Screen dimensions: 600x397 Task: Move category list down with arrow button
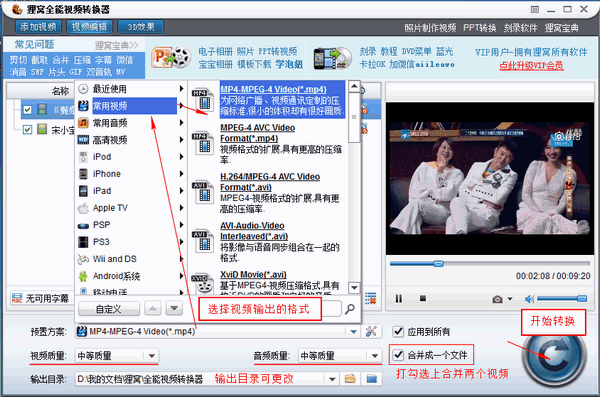click(174, 308)
